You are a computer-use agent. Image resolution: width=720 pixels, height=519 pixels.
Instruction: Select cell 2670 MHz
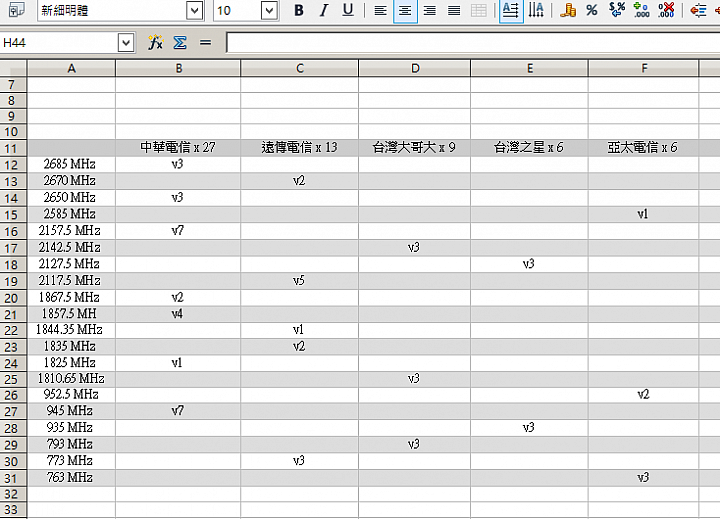(x=71, y=181)
